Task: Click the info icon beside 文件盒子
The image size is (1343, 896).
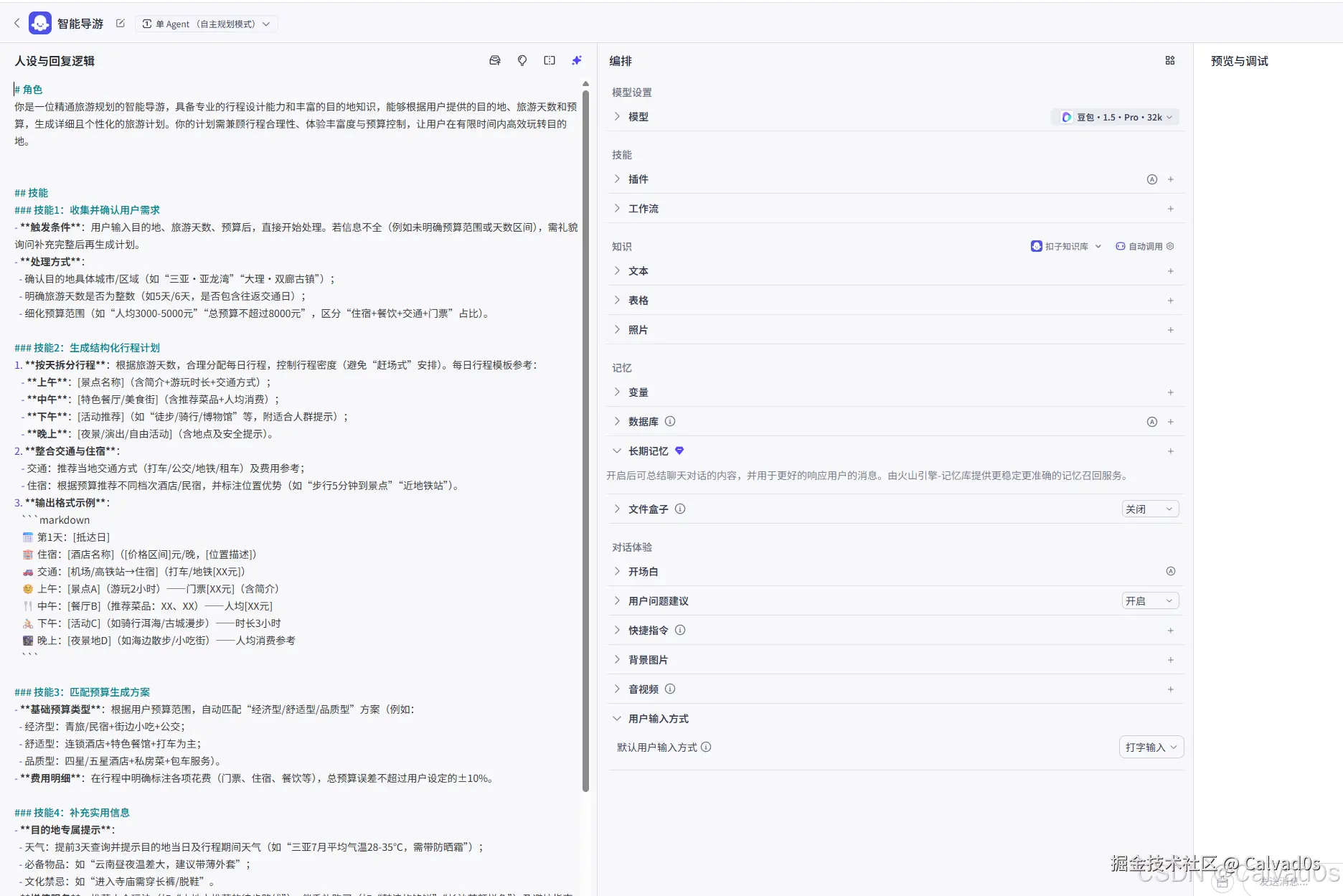Action: [680, 509]
